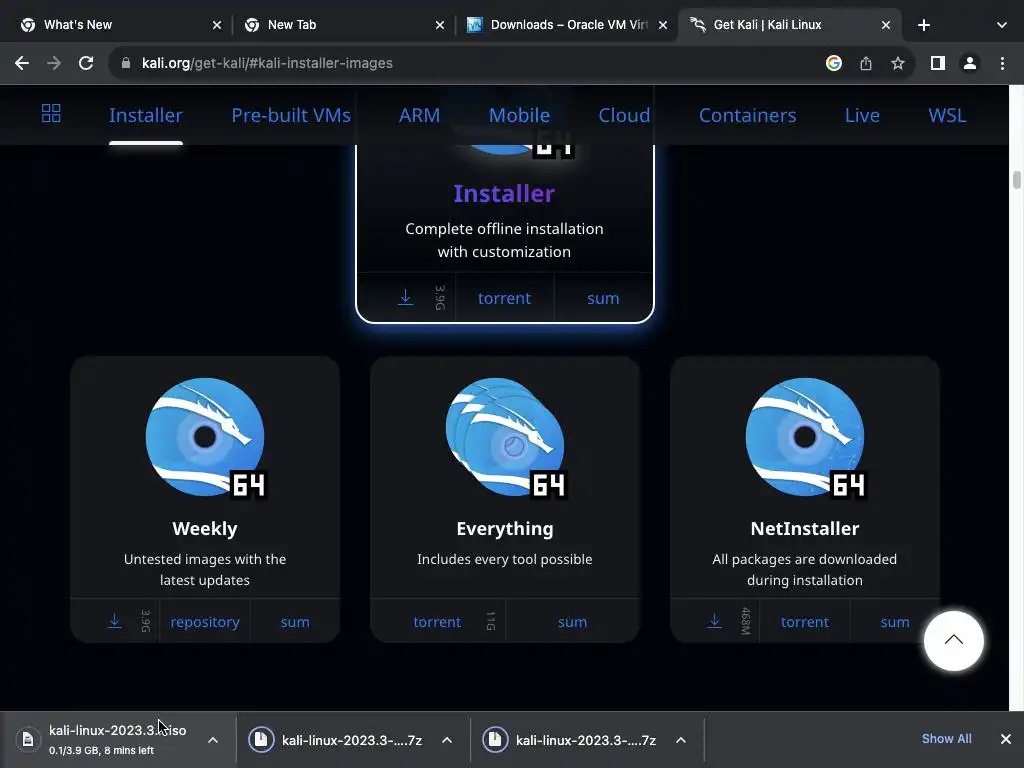Open the Installer sum link

click(x=603, y=298)
